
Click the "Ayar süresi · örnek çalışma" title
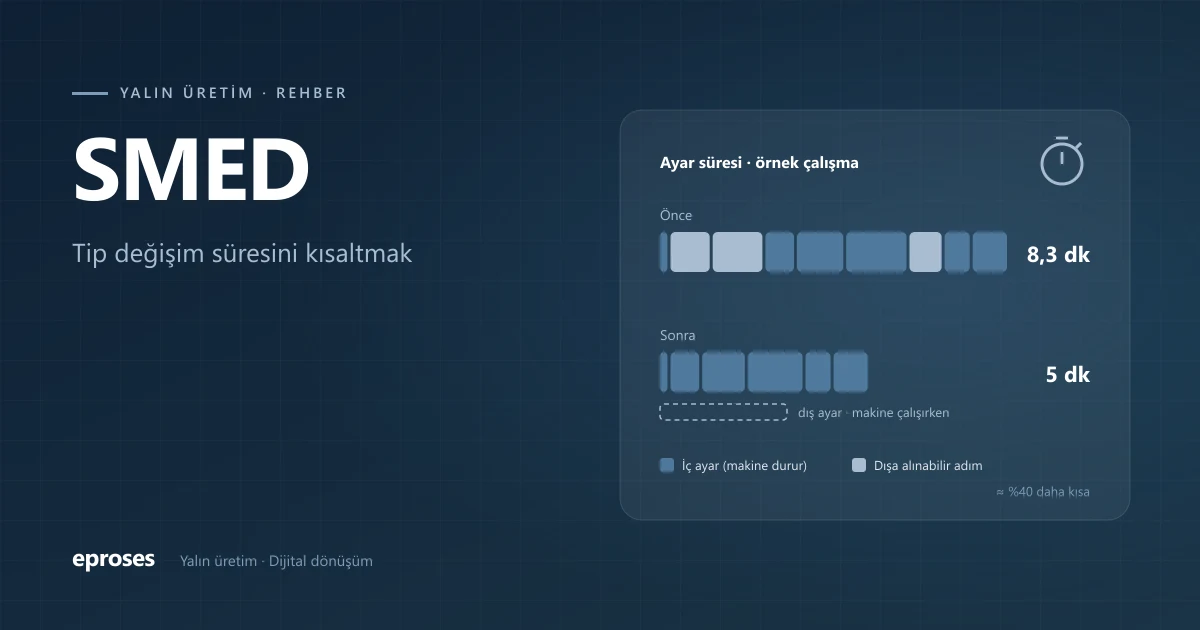(759, 162)
